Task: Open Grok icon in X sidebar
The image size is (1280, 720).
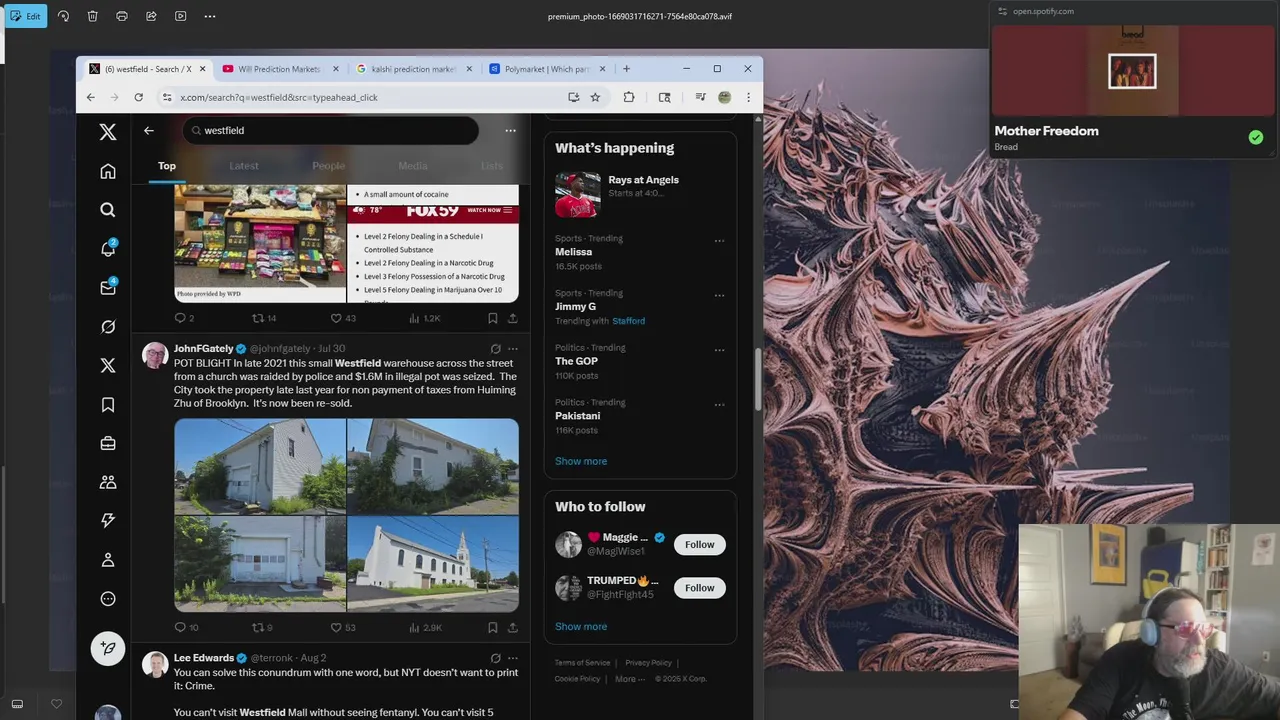Action: (x=108, y=327)
